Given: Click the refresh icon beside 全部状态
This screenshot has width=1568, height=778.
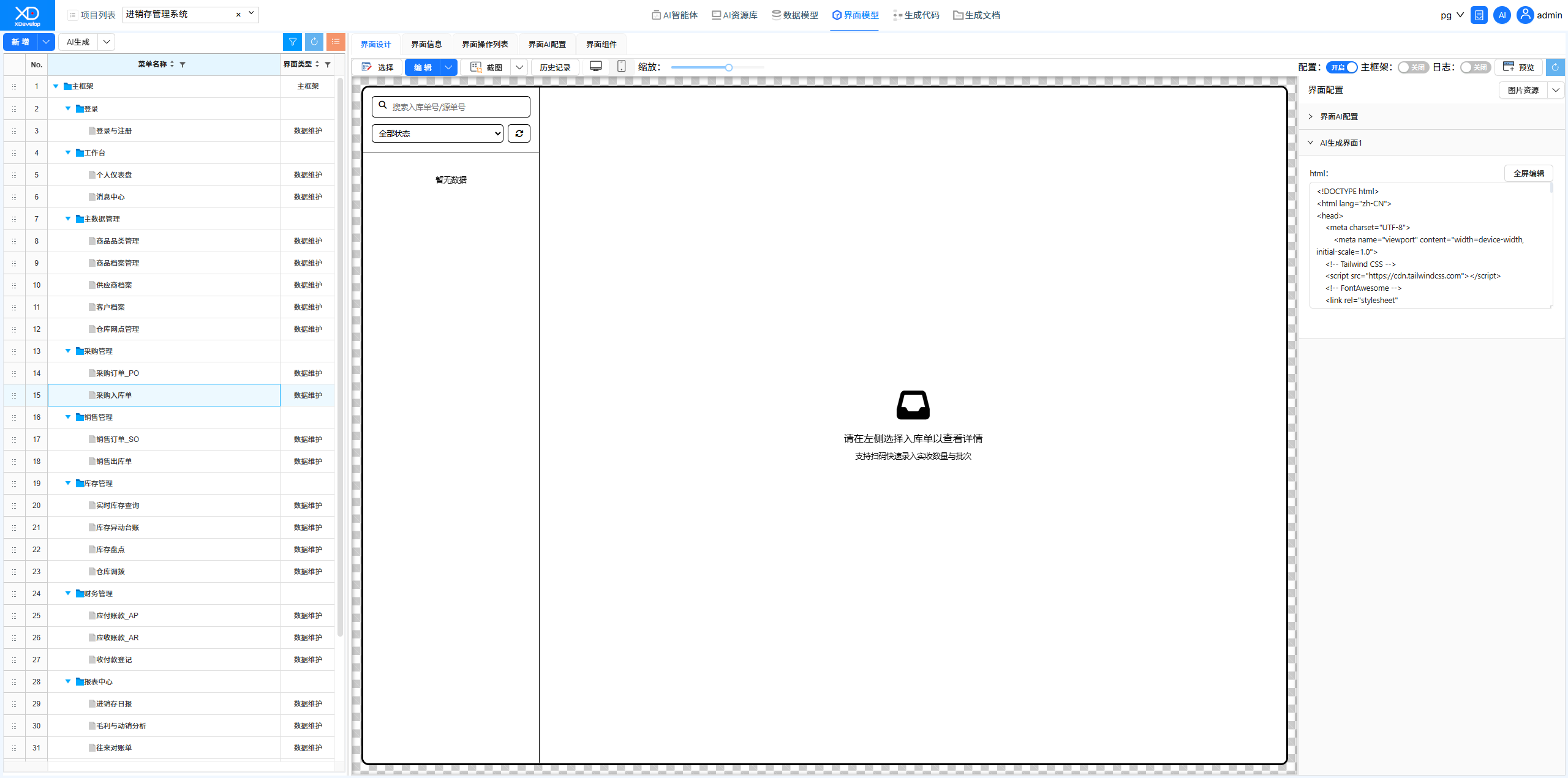Looking at the screenshot, I should click(519, 133).
